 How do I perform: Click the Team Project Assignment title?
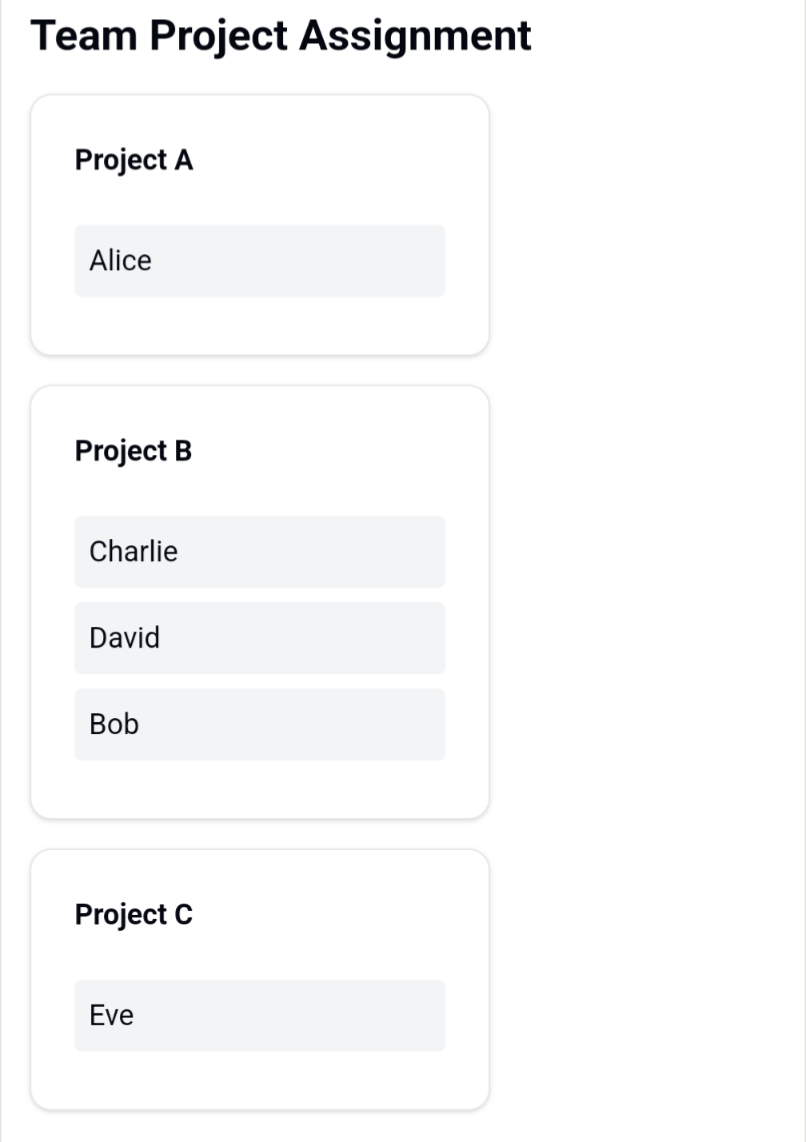point(281,36)
